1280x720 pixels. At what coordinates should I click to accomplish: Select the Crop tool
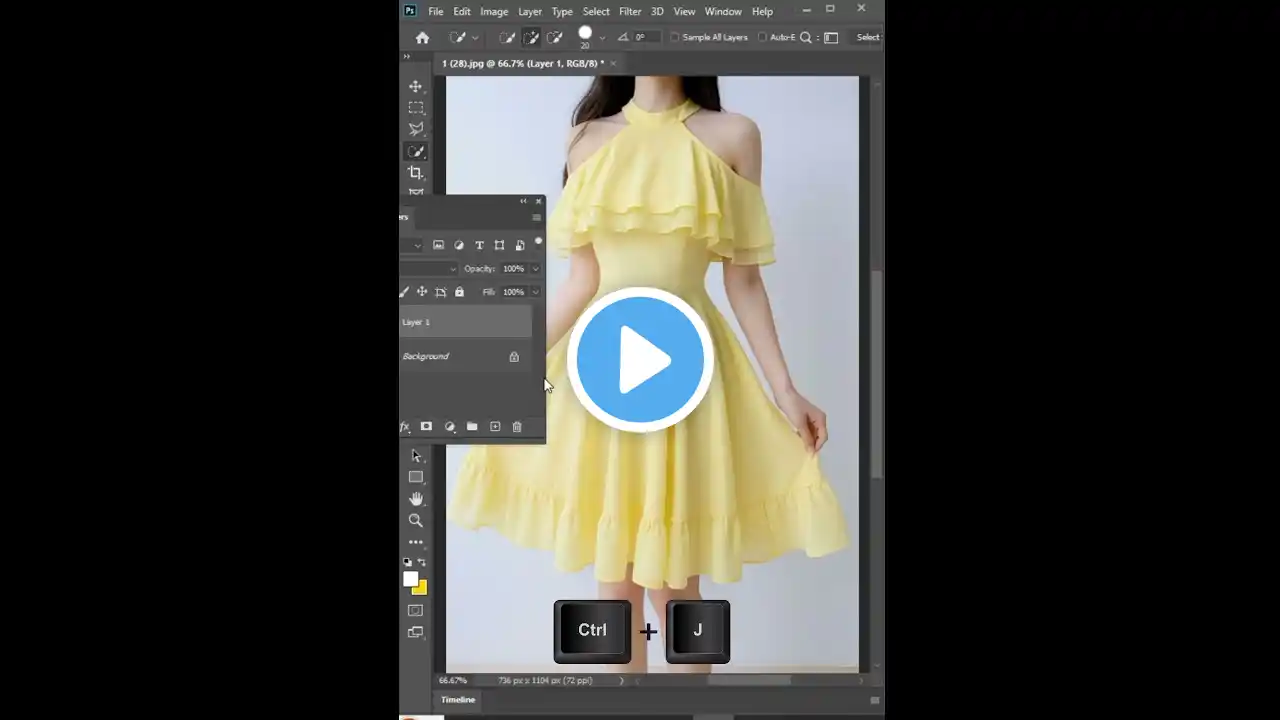(x=416, y=172)
